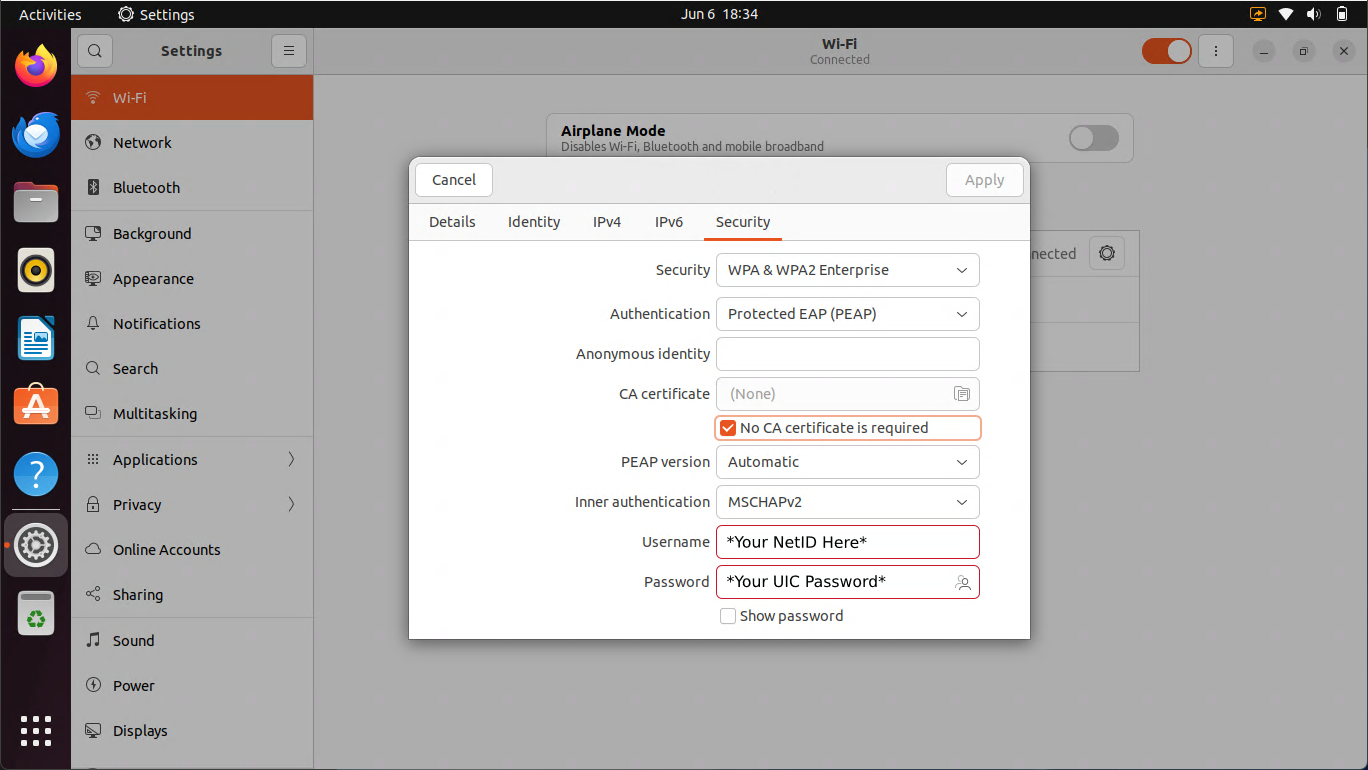Open Rhythmbox music player from the dock
The image size is (1368, 770).
36,270
